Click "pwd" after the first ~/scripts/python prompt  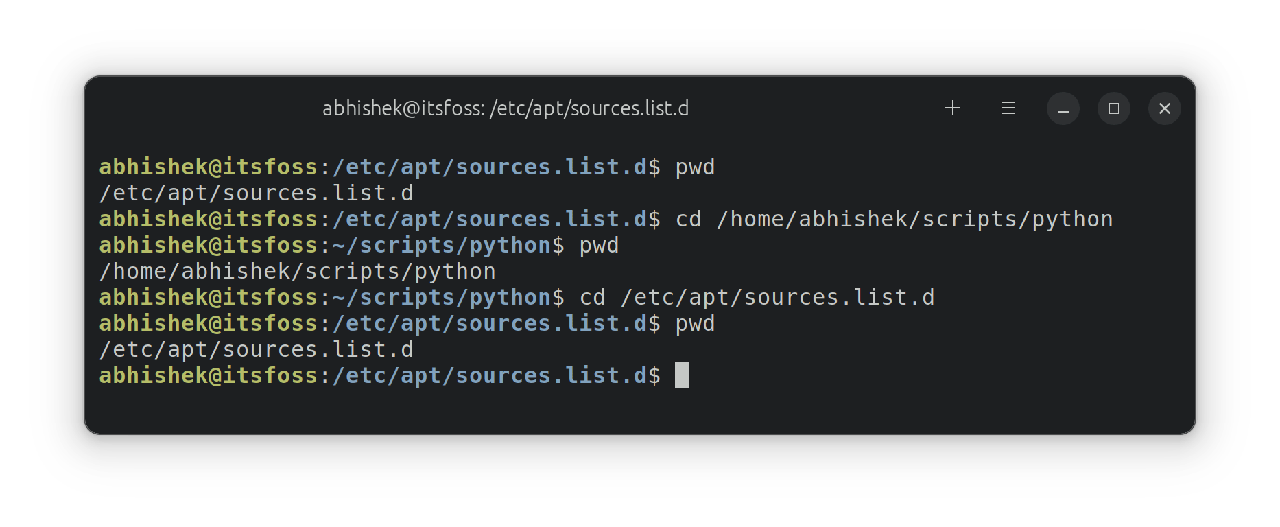[599, 245]
